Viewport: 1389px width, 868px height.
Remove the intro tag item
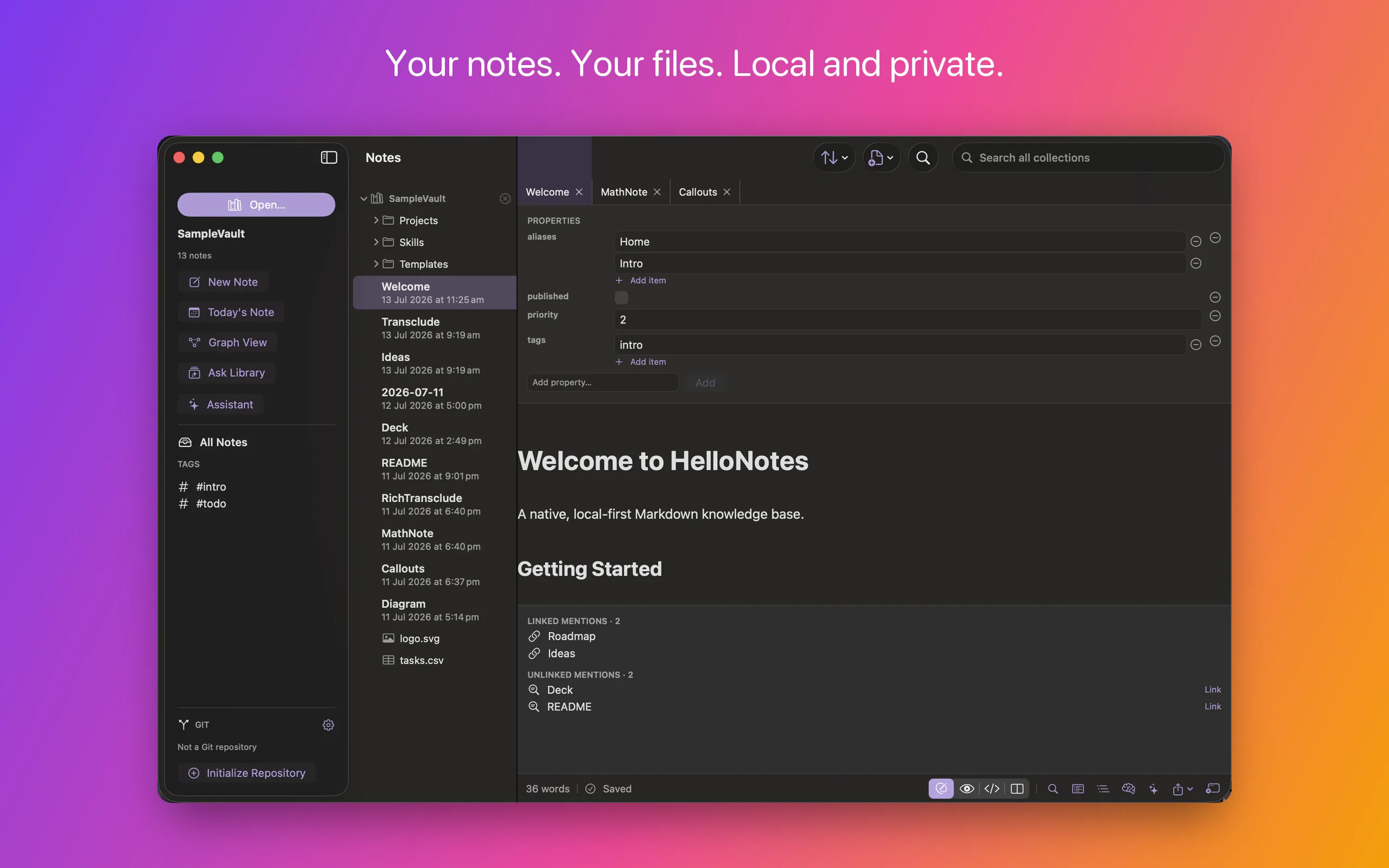pos(1196,345)
